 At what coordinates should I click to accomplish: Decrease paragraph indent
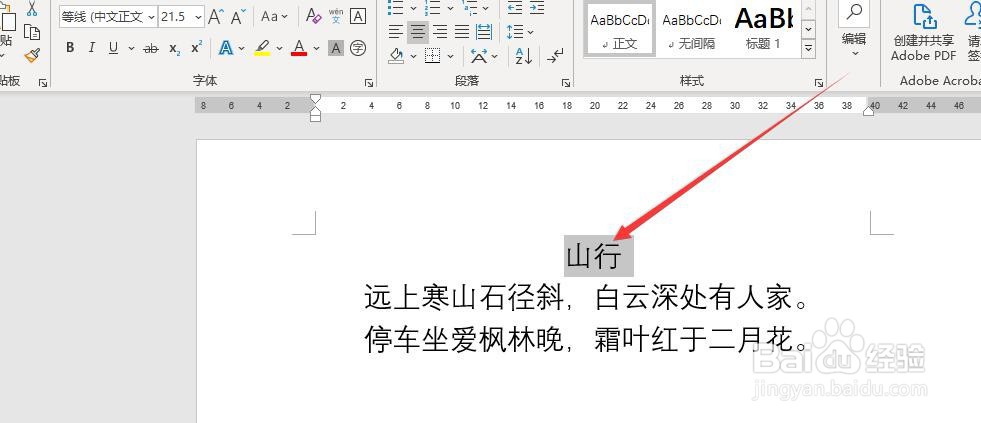[515, 8]
